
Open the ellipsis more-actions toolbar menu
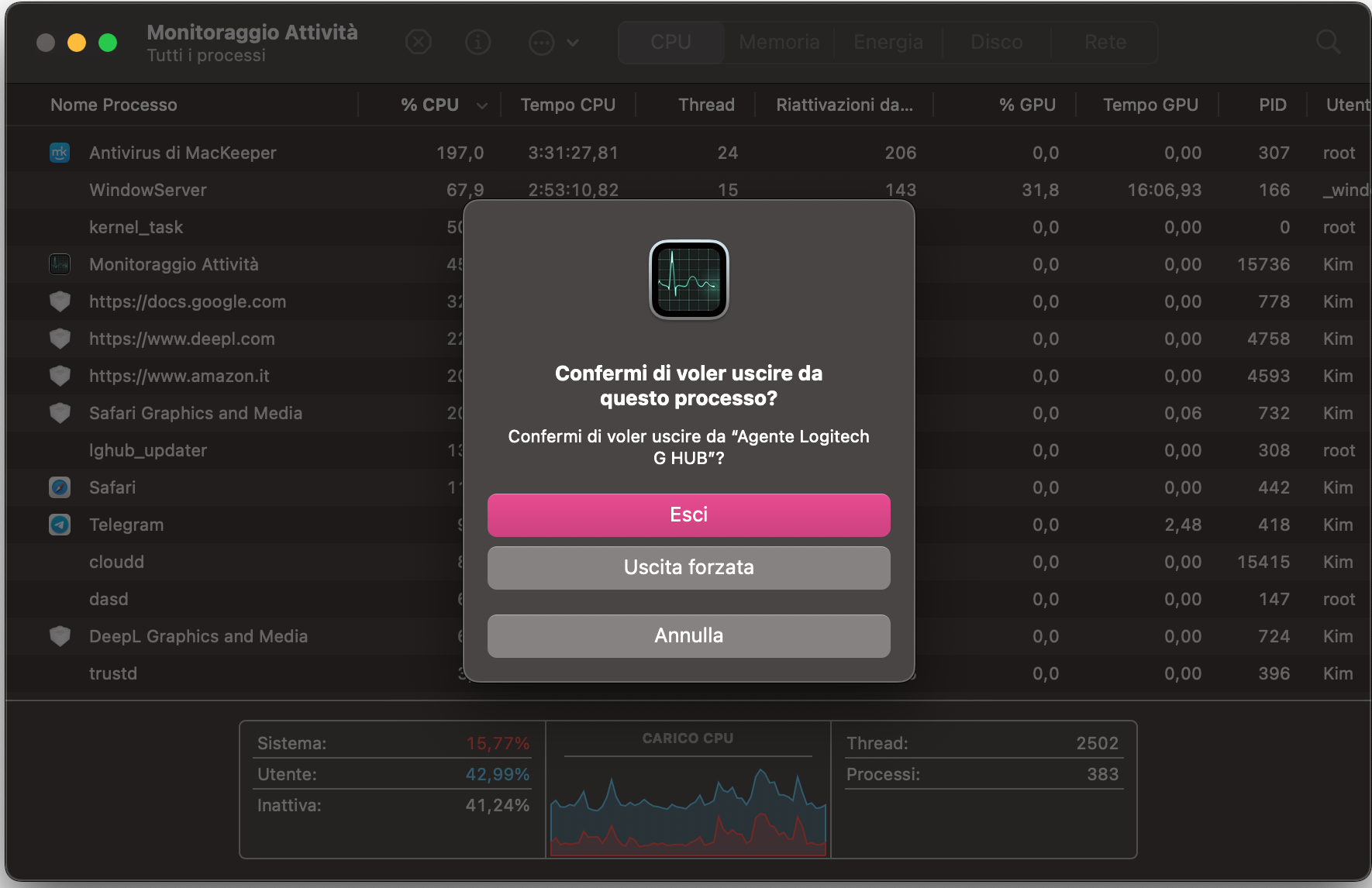(541, 42)
